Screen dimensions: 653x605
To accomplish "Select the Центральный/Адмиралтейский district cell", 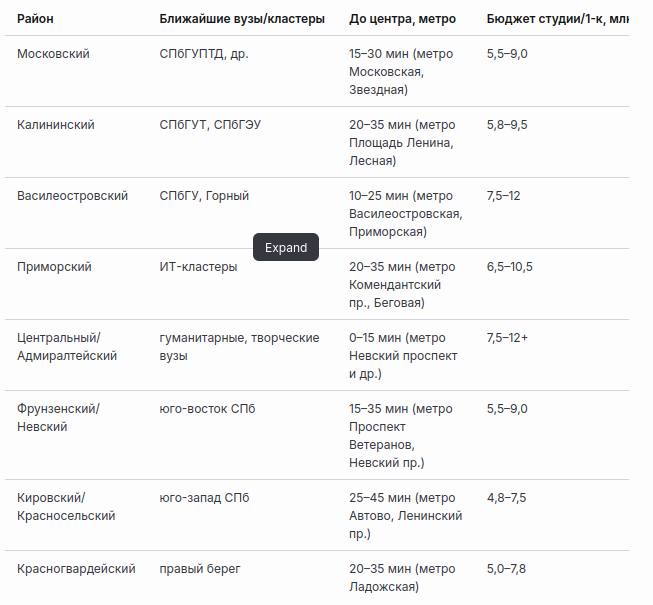I will (67, 347).
